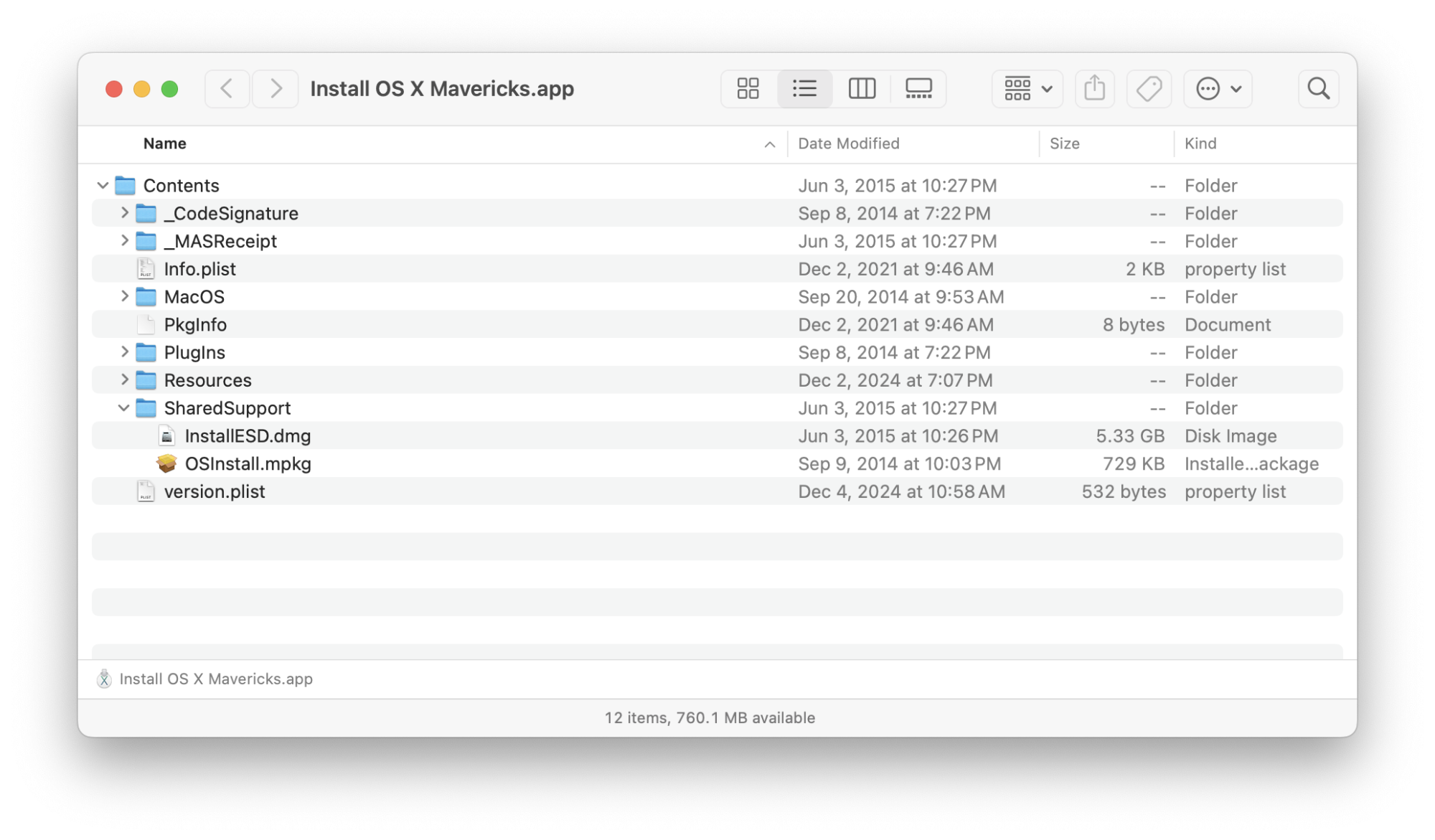
Task: Select the InstallESD.dmg file name
Action: click(x=248, y=435)
